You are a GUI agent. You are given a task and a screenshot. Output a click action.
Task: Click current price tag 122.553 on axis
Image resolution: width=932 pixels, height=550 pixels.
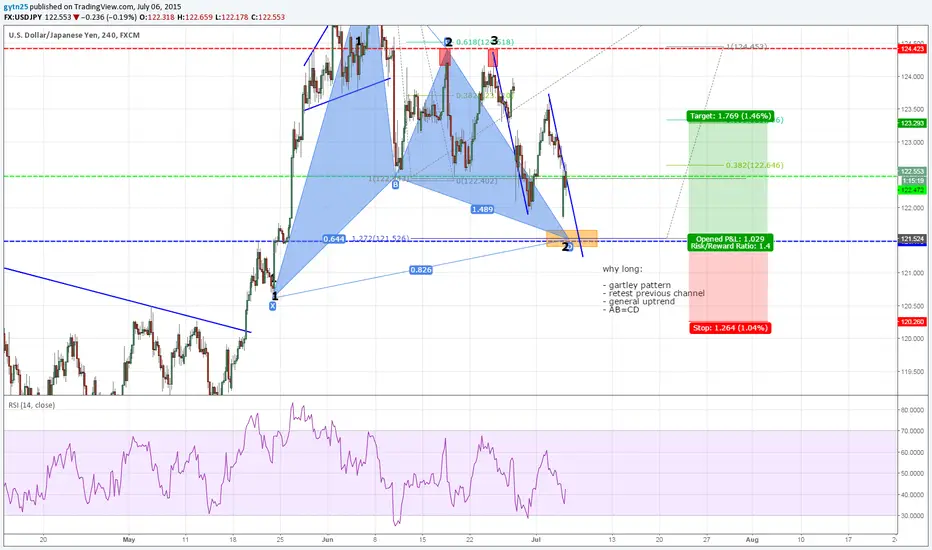(912, 171)
